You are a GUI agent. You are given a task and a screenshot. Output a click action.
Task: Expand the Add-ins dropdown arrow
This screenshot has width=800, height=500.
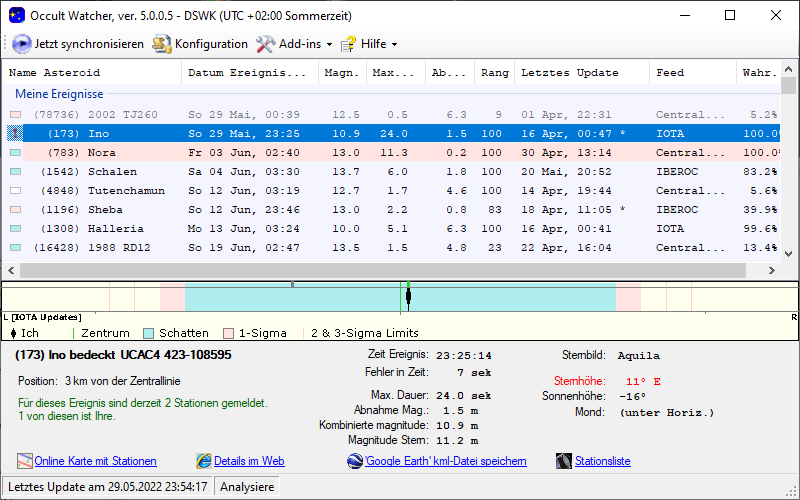pyautogui.click(x=329, y=45)
